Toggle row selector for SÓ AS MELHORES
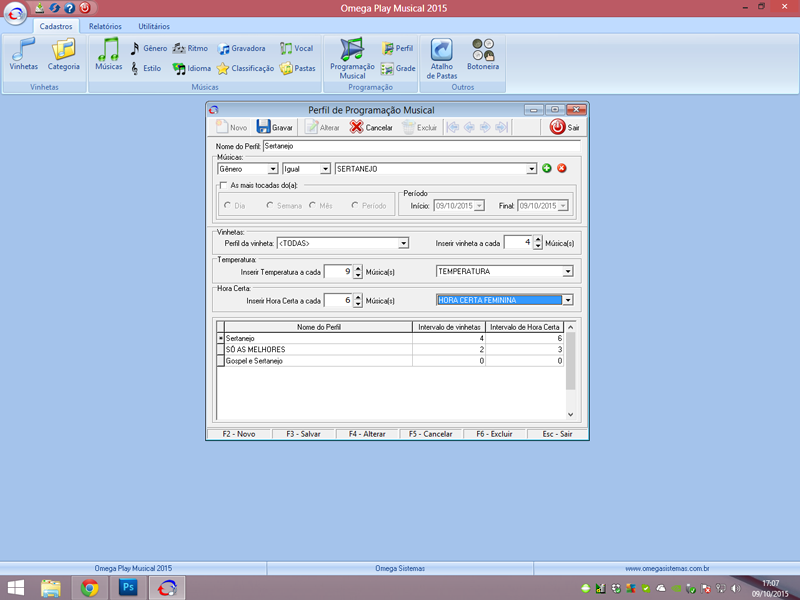 (221, 349)
